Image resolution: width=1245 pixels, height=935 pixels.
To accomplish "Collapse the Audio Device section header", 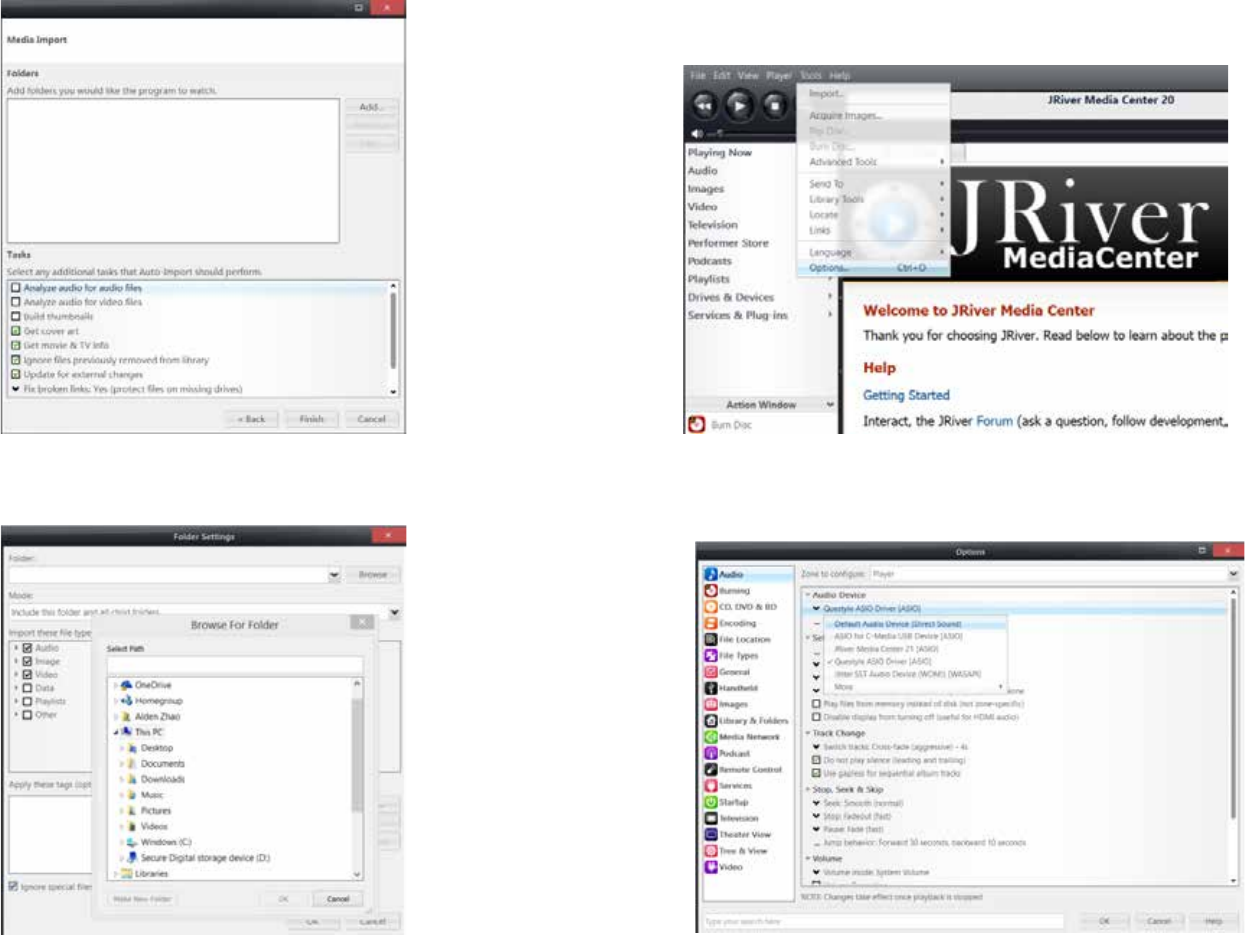I will pos(806,593).
